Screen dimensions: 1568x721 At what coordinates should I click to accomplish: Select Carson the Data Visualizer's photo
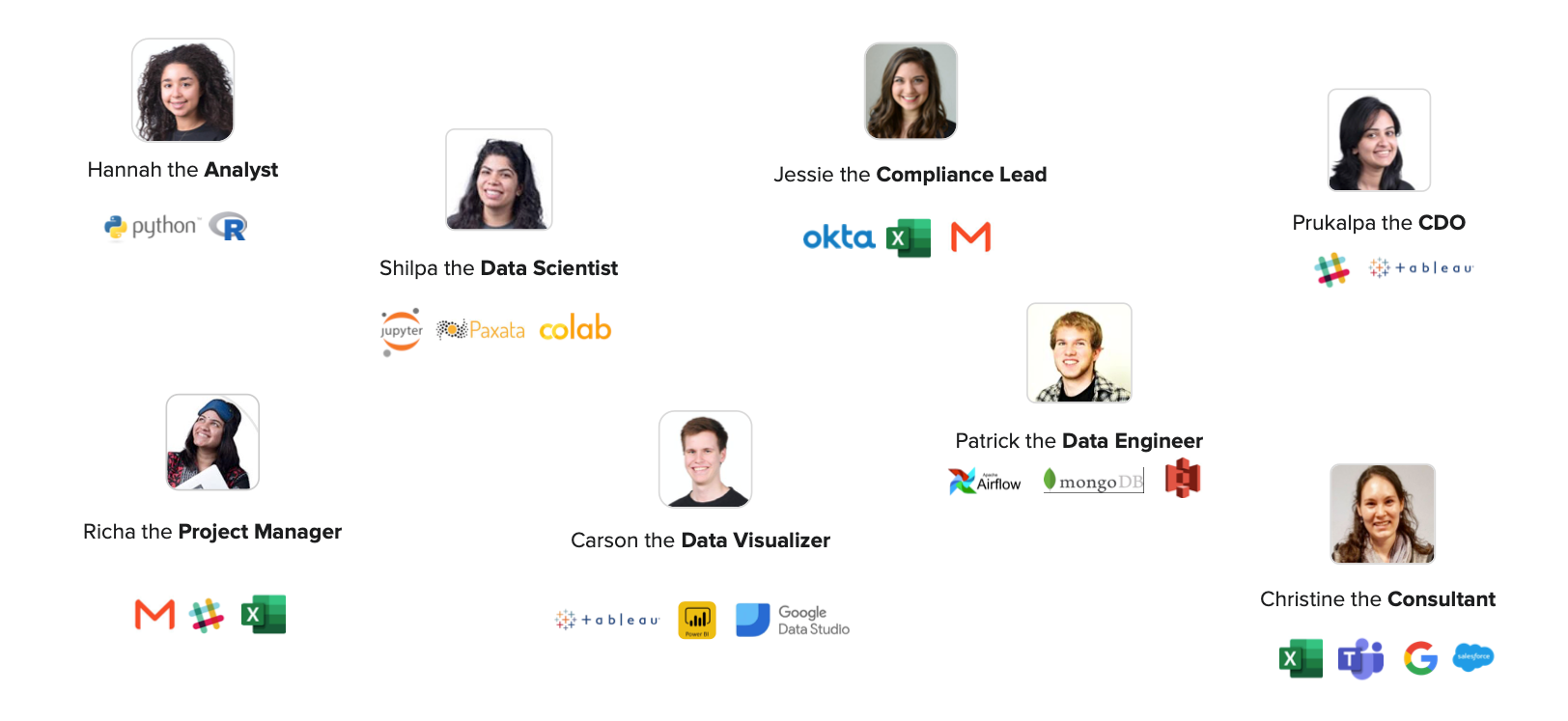pyautogui.click(x=705, y=459)
